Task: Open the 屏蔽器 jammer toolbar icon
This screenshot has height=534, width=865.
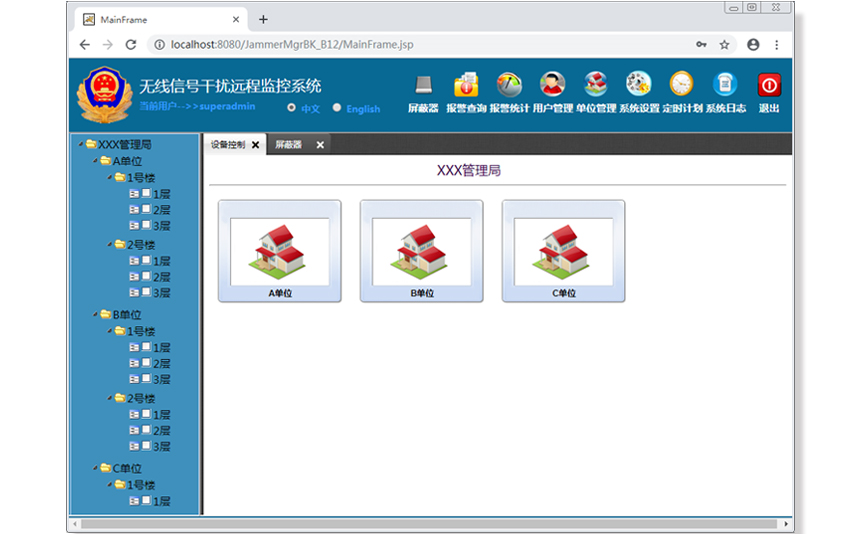Action: (423, 86)
